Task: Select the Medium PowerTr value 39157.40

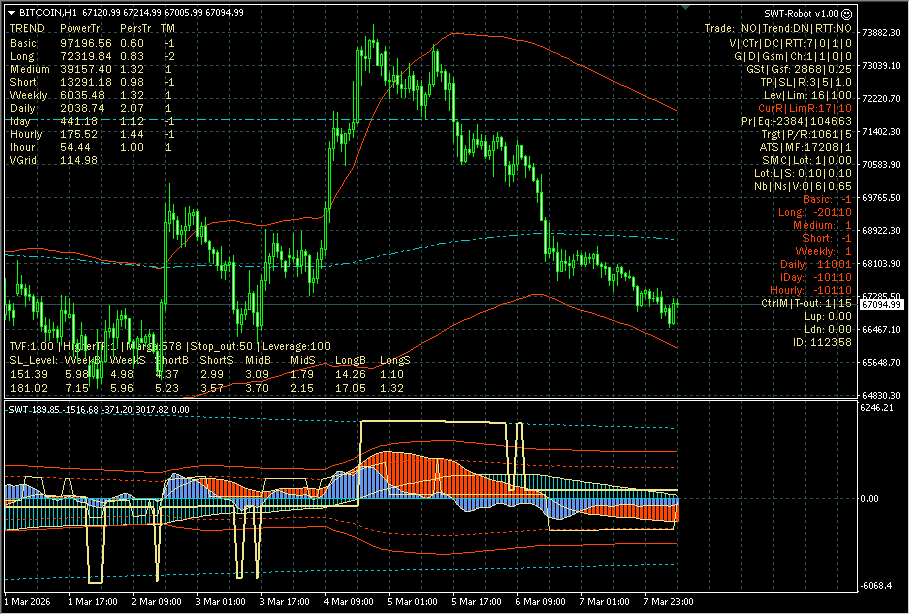Action: point(86,69)
